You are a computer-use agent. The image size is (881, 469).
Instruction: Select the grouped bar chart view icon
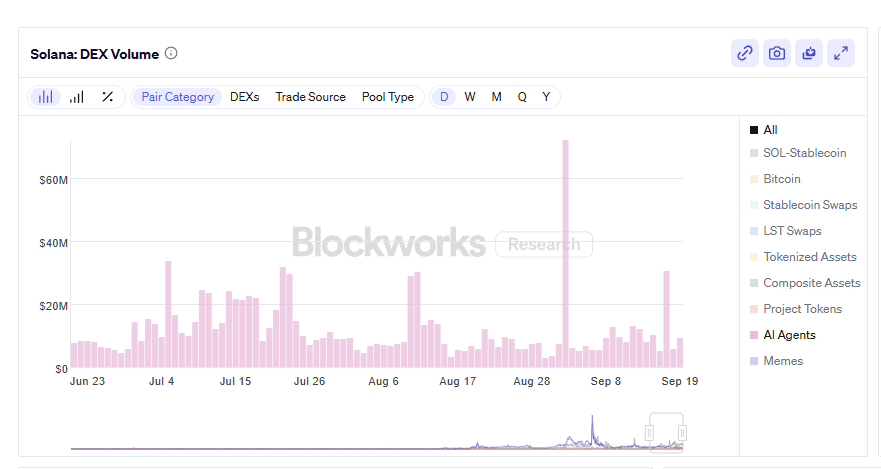[46, 97]
